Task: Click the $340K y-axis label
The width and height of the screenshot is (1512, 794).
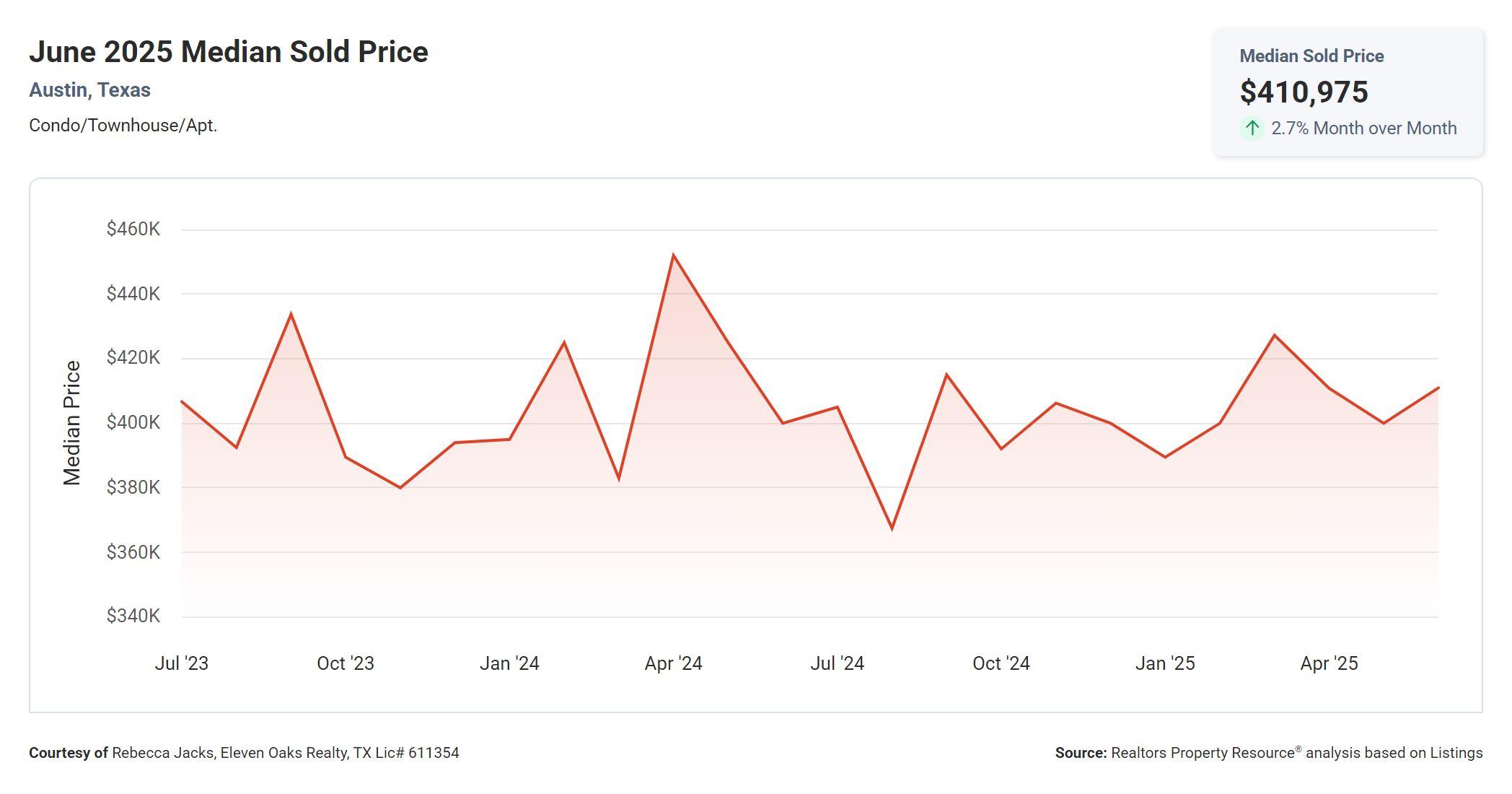Action: pos(133,616)
